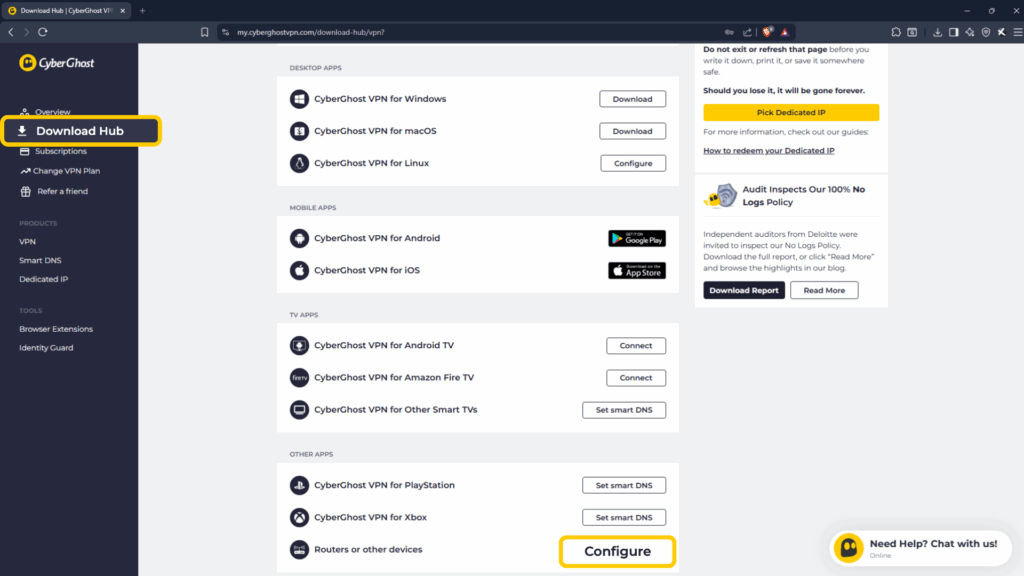1024x576 pixels.
Task: Reload the page with refresh icon
Action: (43, 32)
